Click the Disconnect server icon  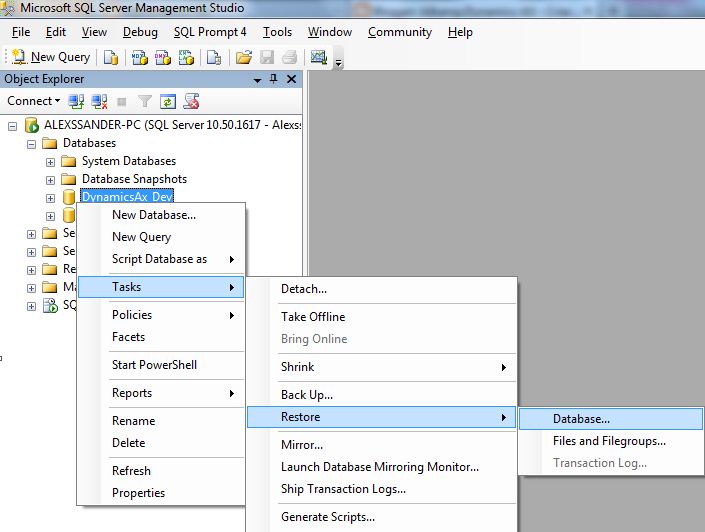click(99, 102)
